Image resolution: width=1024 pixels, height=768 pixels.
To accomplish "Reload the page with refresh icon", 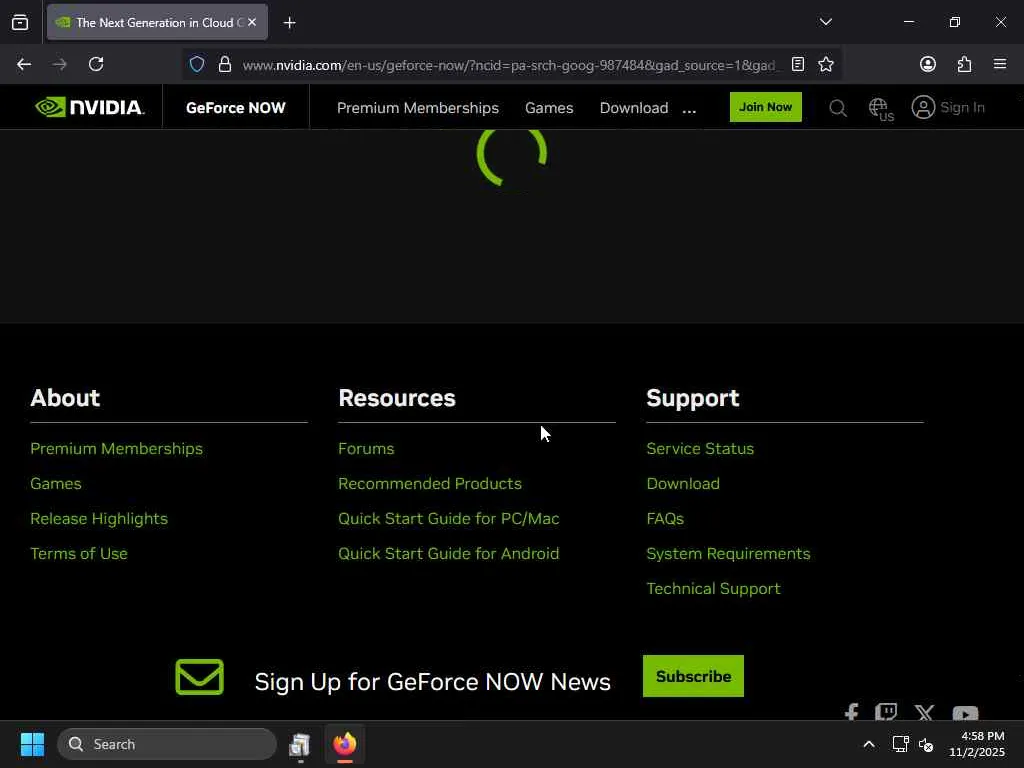I will point(96,64).
